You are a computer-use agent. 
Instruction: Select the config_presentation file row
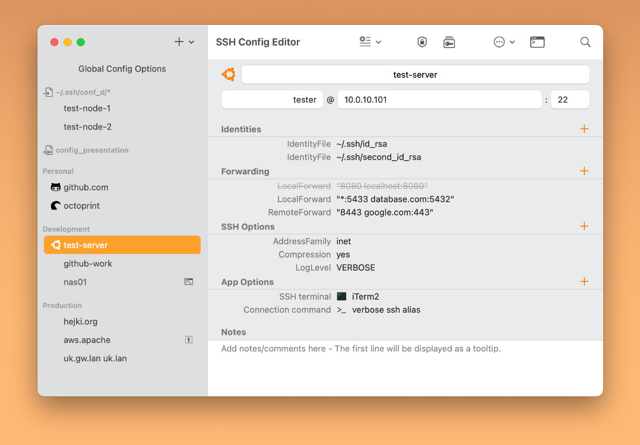point(122,150)
